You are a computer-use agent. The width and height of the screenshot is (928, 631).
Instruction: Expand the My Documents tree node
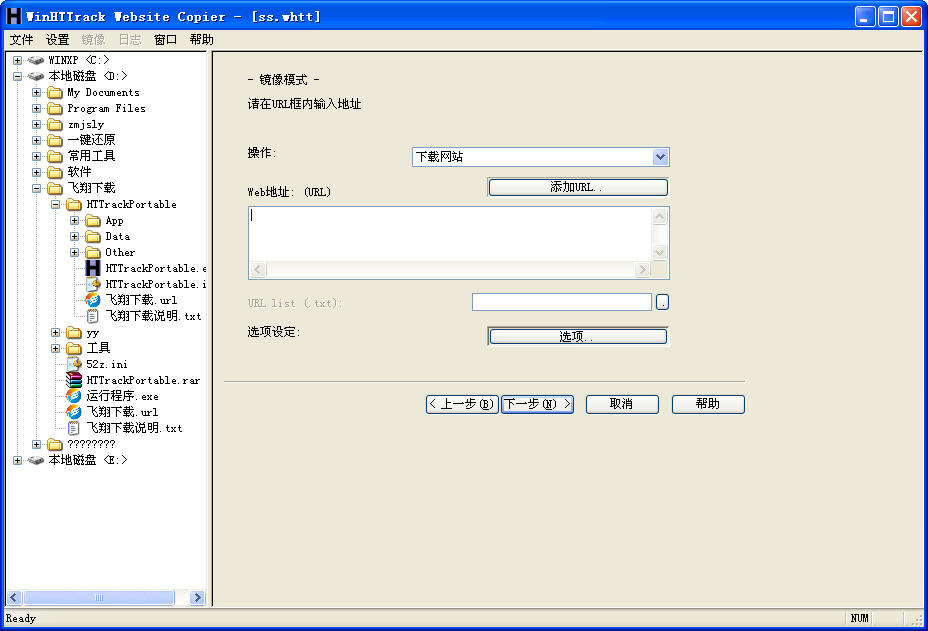37,92
